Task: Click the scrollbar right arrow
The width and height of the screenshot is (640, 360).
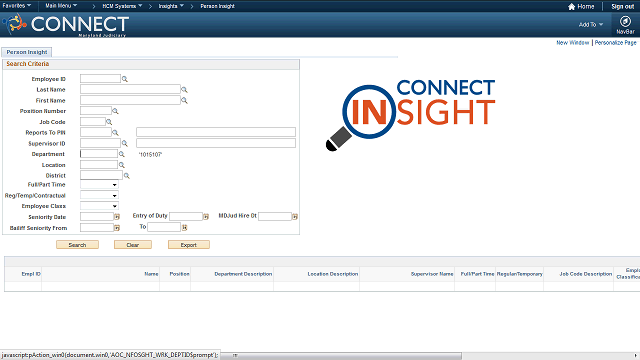Action: (x=636, y=356)
